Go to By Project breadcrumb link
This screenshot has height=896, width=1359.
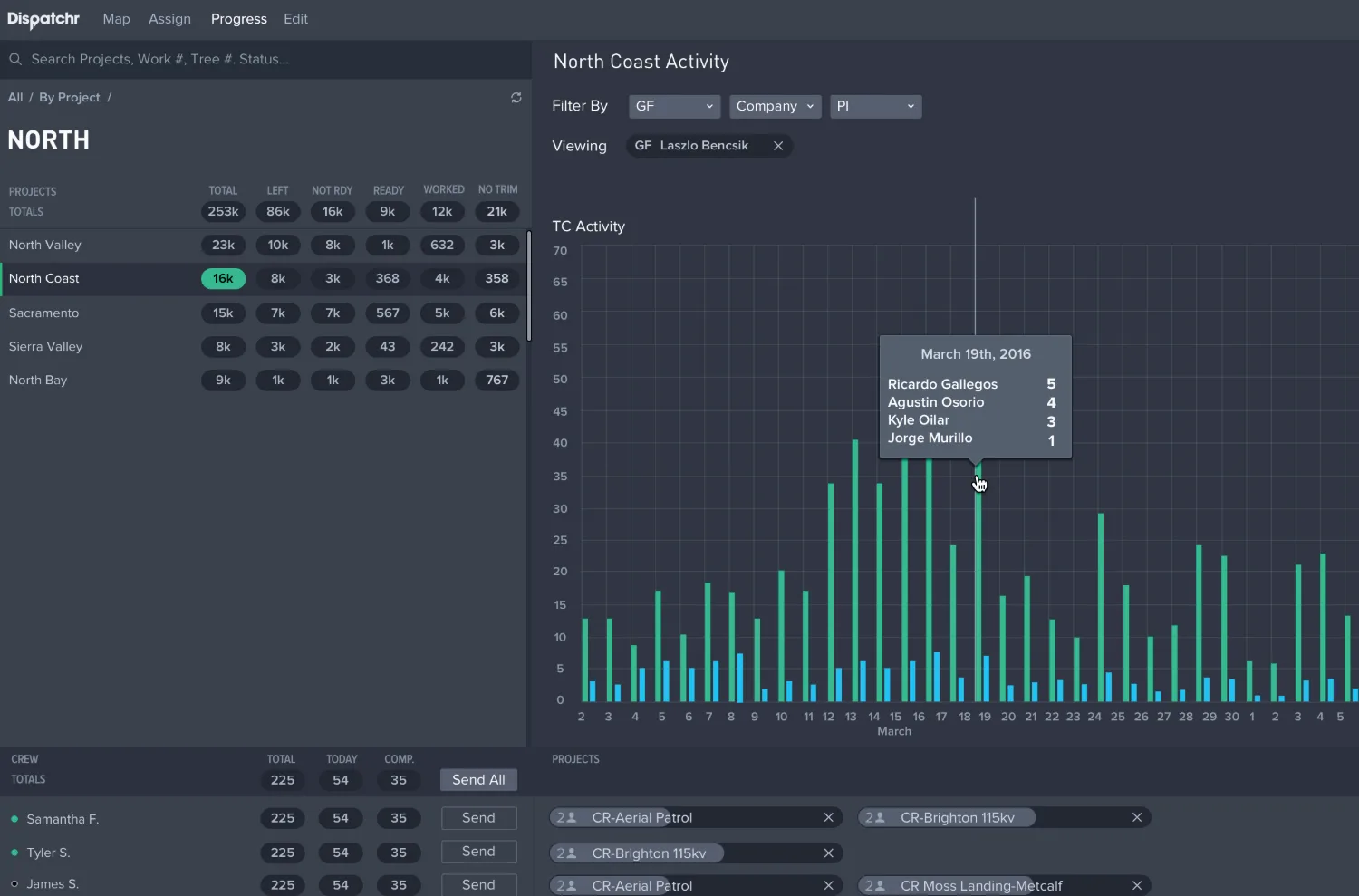click(x=70, y=97)
